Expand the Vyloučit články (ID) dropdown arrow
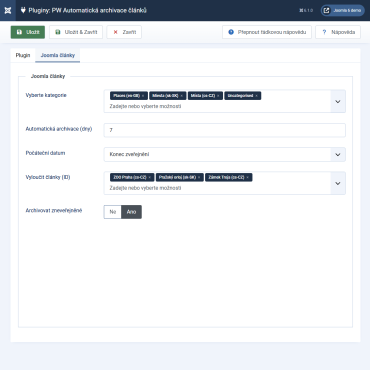This screenshot has height=370, width=370. pos(338,183)
